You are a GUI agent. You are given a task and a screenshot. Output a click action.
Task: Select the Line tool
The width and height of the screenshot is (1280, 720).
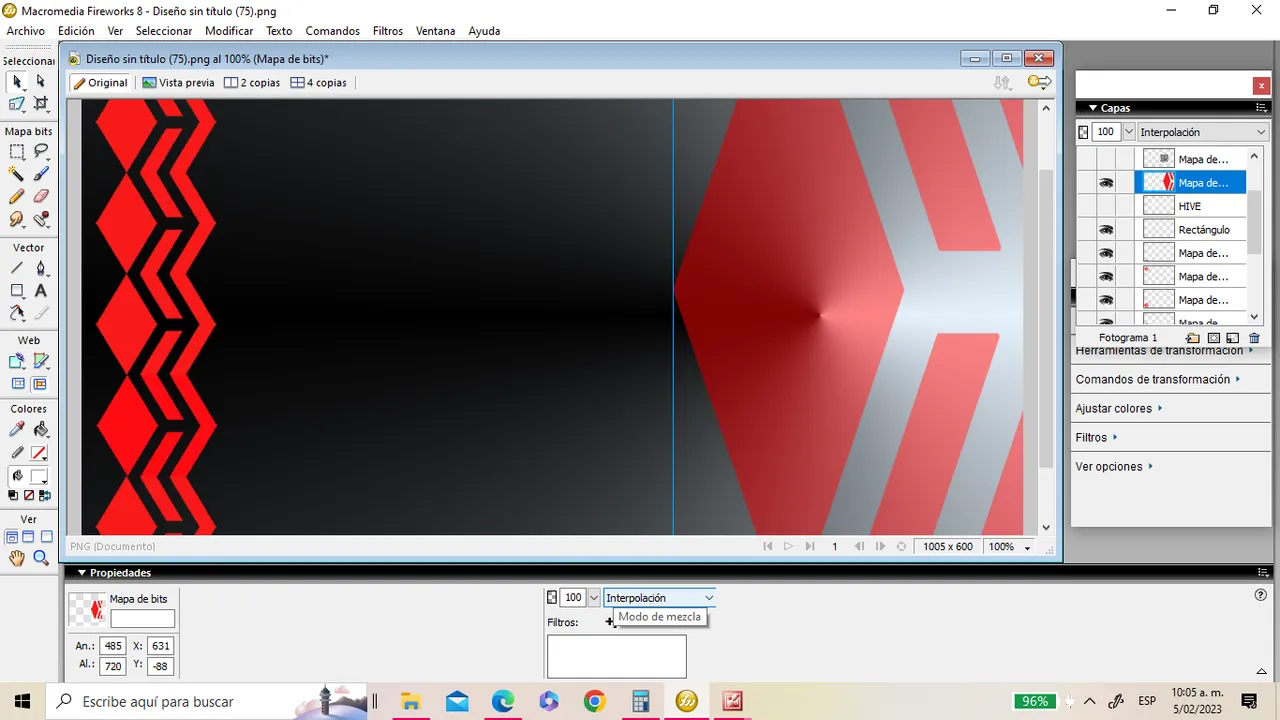click(x=17, y=268)
